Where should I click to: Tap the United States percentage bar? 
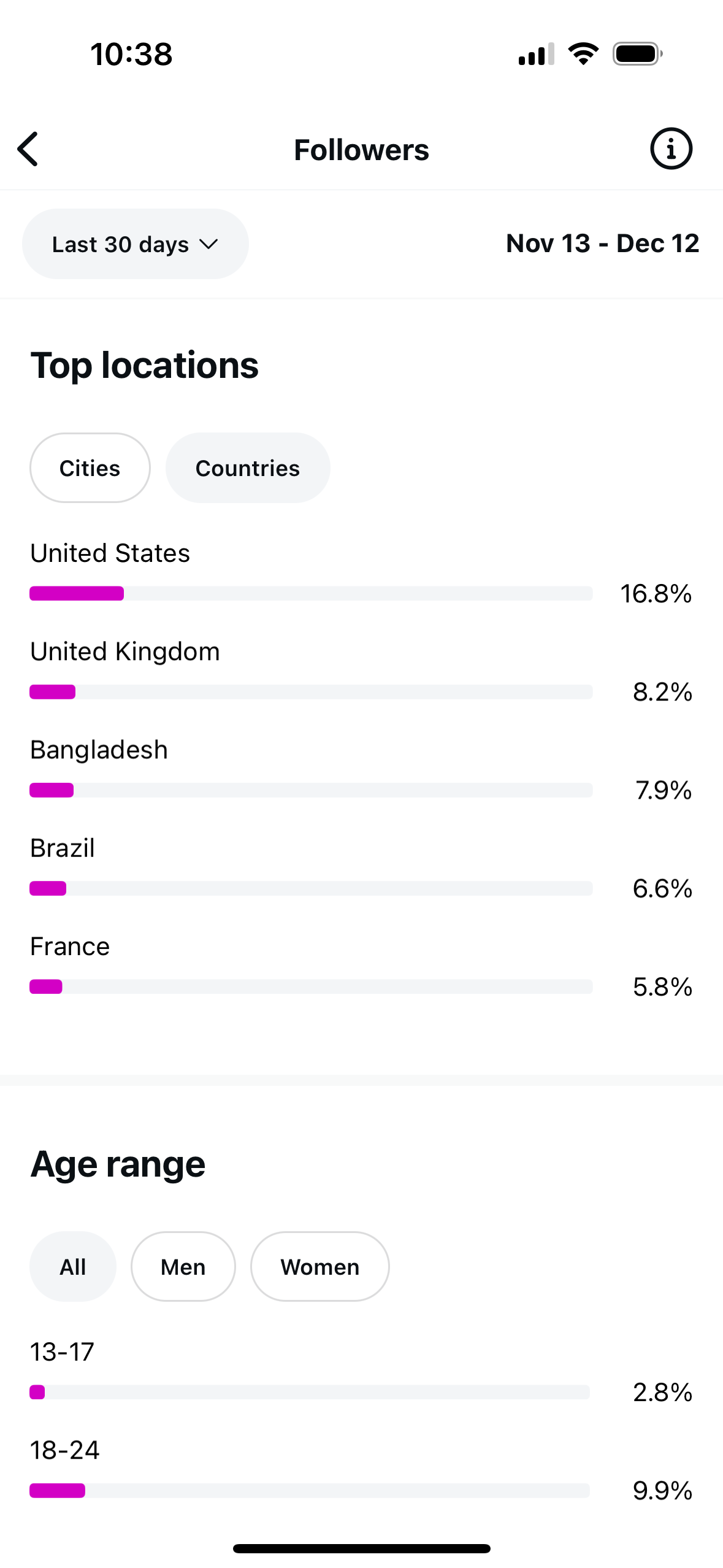(x=311, y=593)
